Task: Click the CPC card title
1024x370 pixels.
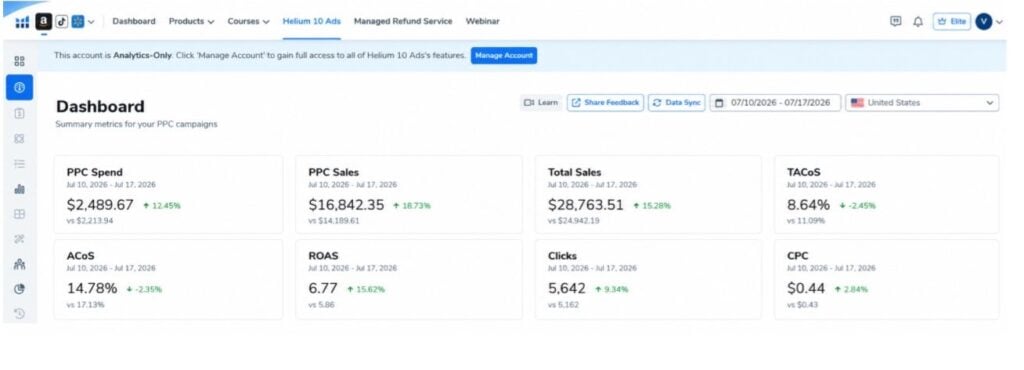Action: 797,256
